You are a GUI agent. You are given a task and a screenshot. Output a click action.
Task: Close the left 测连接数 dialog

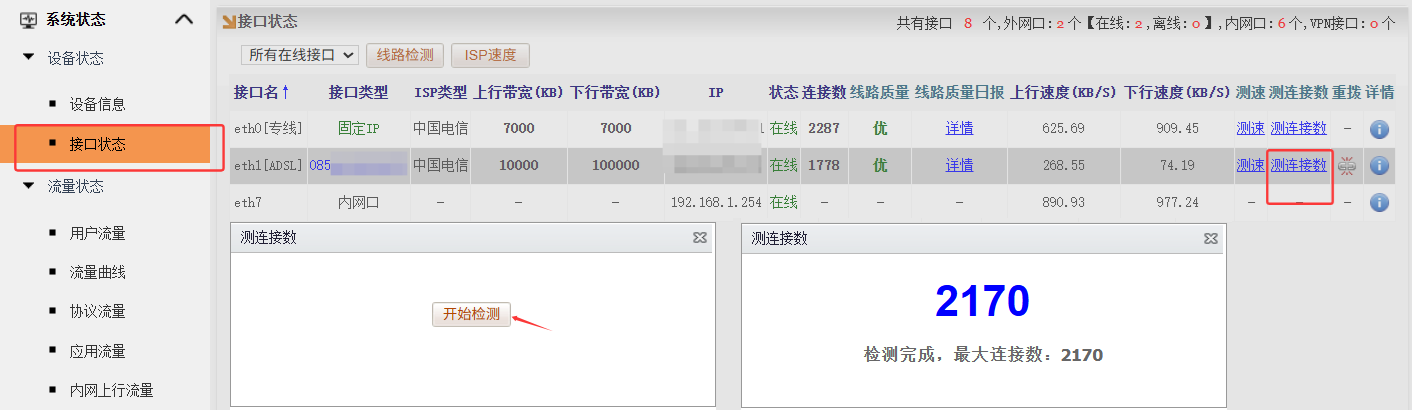700,238
